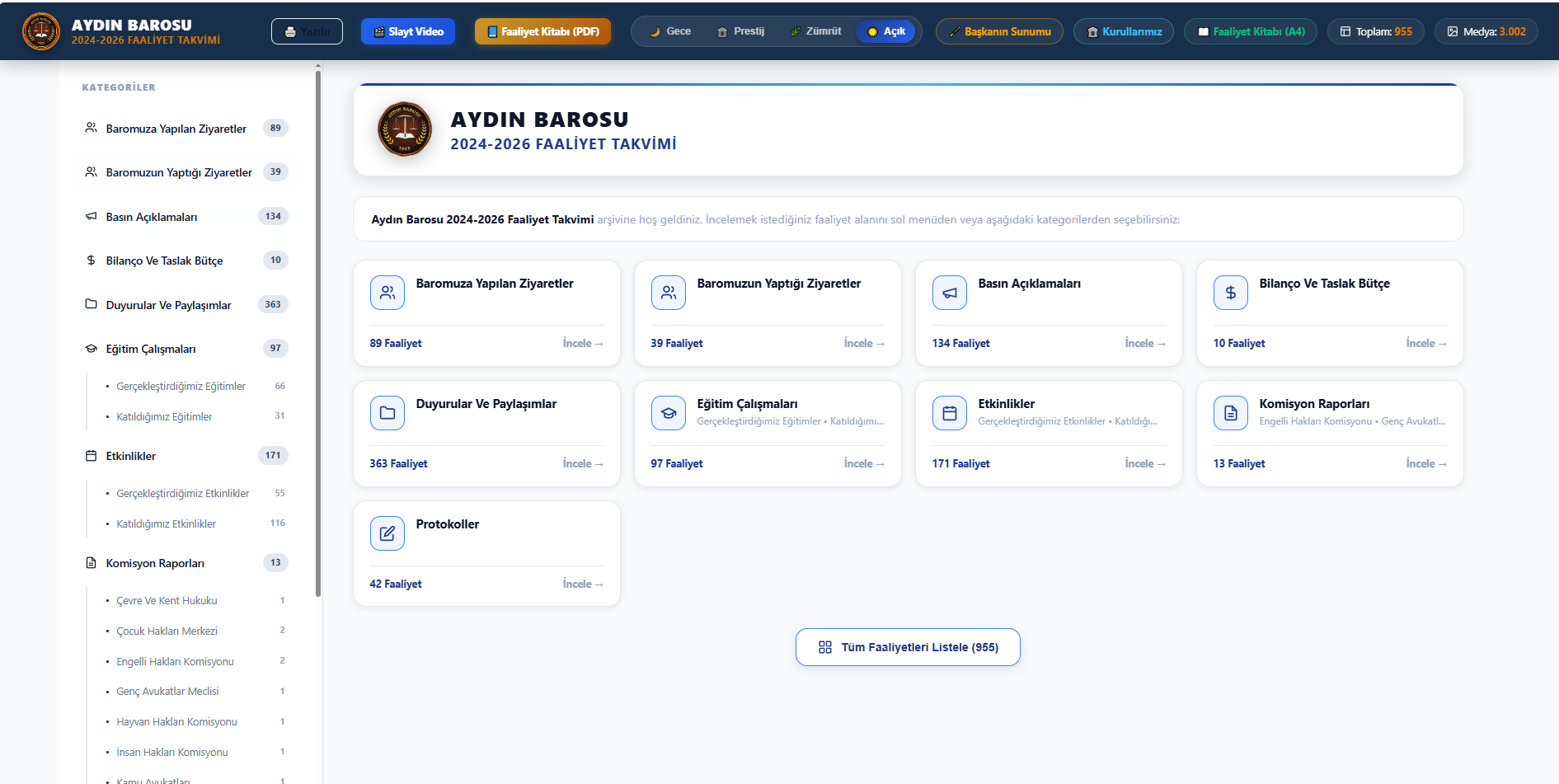Image resolution: width=1559 pixels, height=784 pixels.
Task: Switch to the Gece theme
Action: (x=670, y=31)
